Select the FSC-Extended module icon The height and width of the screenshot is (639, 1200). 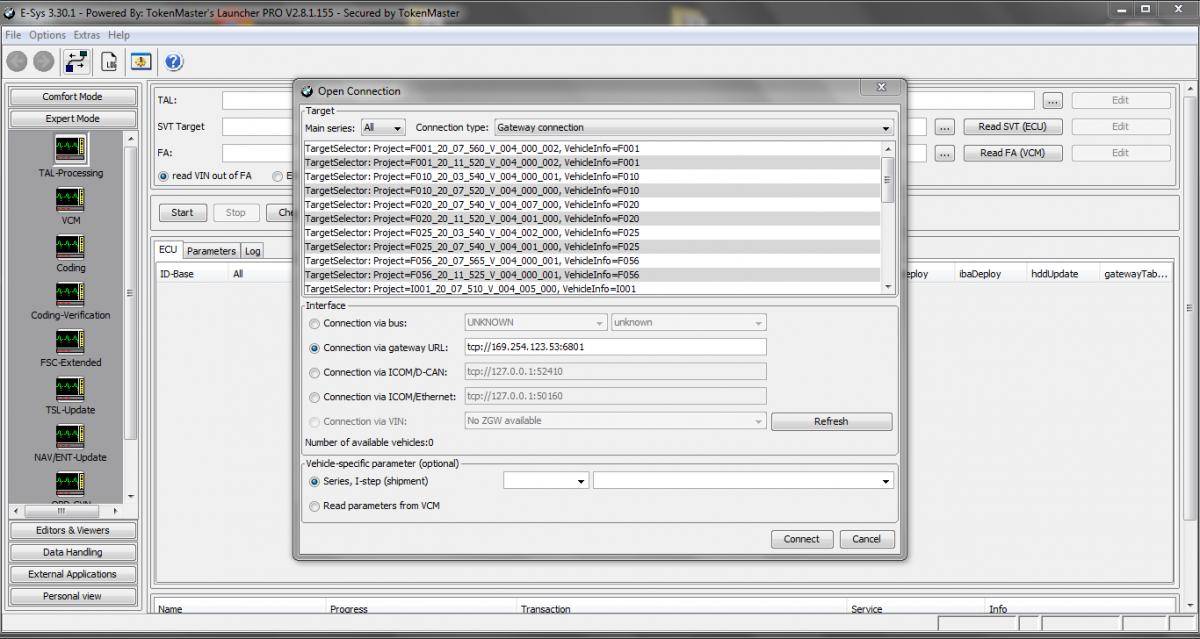[70, 341]
